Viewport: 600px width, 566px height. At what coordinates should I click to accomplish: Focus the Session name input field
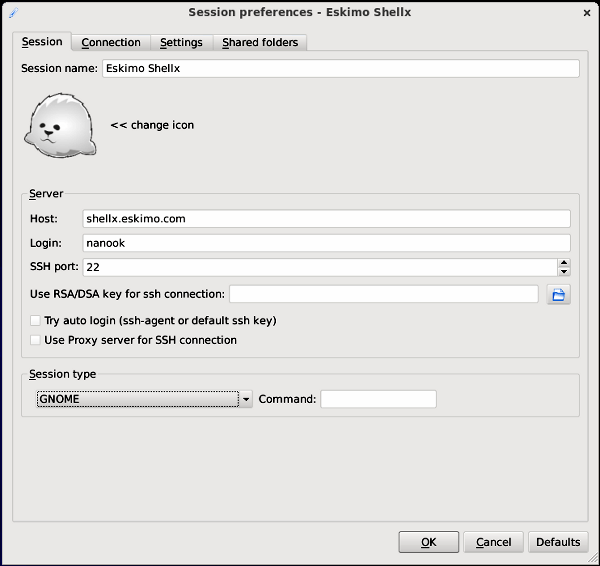341,69
